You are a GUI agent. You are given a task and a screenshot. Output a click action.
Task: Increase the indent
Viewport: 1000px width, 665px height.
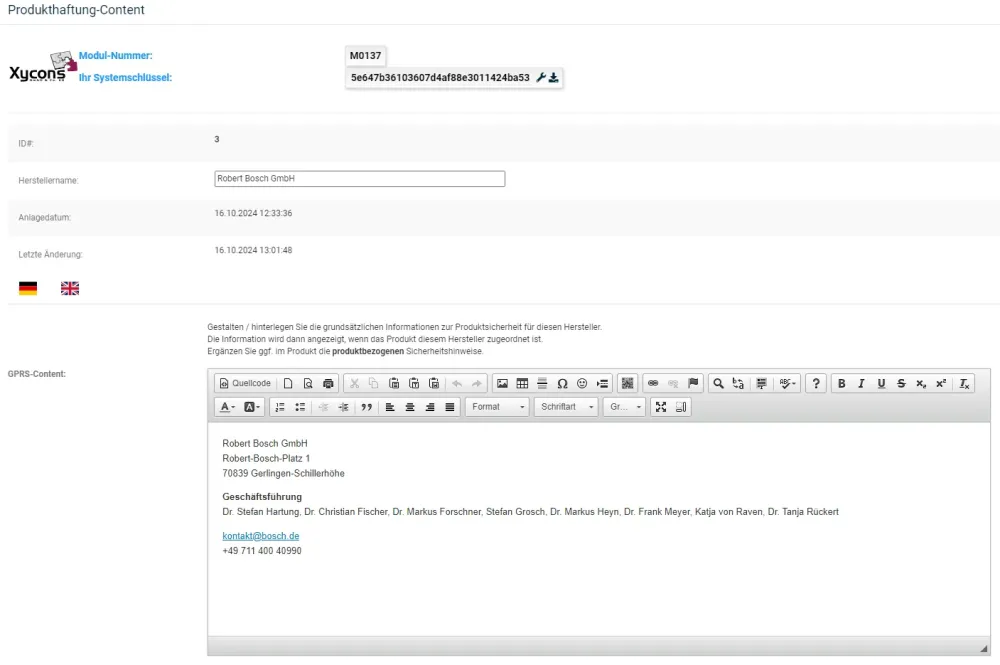coord(343,407)
